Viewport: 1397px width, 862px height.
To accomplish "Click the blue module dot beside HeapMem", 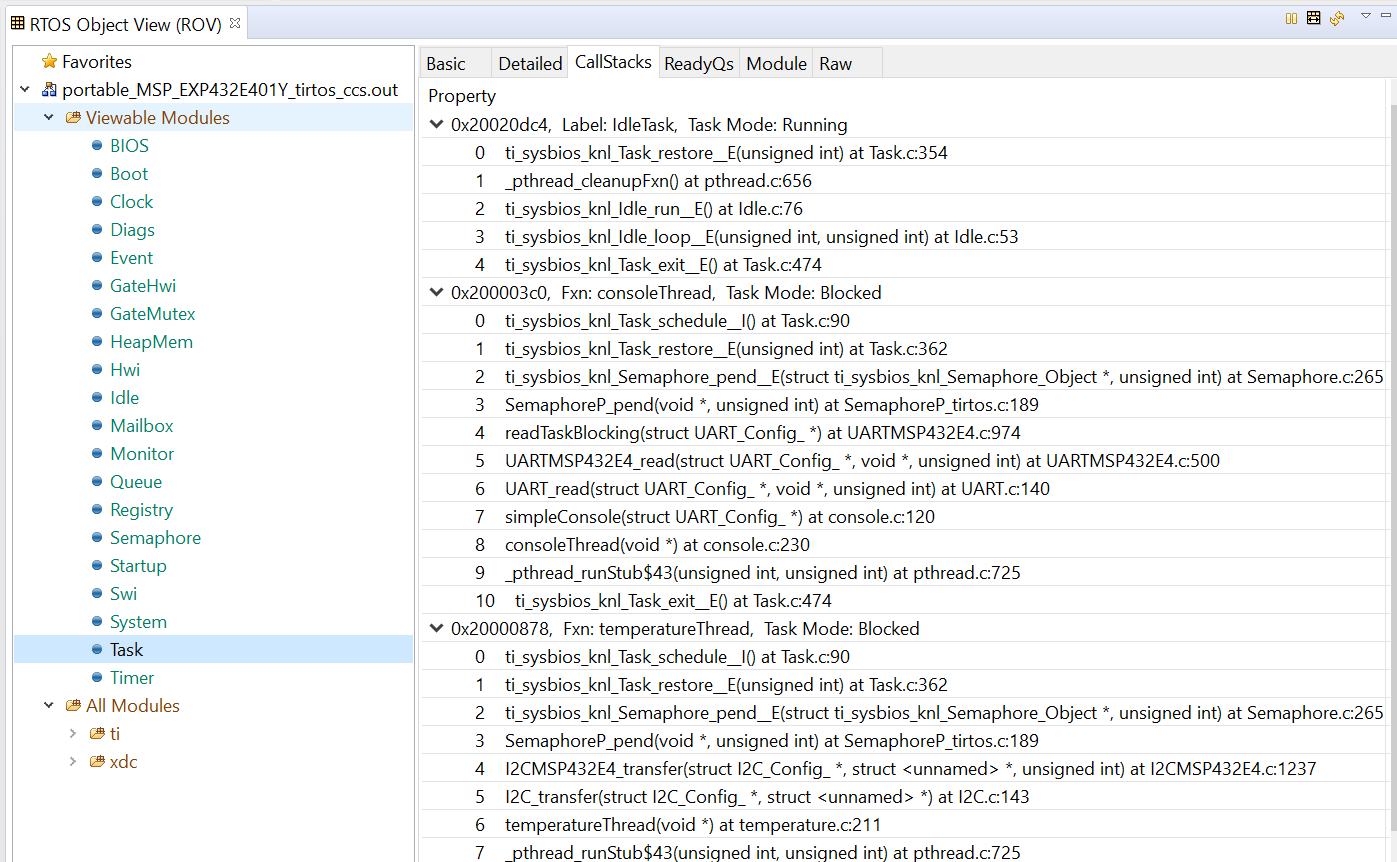I will 97,342.
